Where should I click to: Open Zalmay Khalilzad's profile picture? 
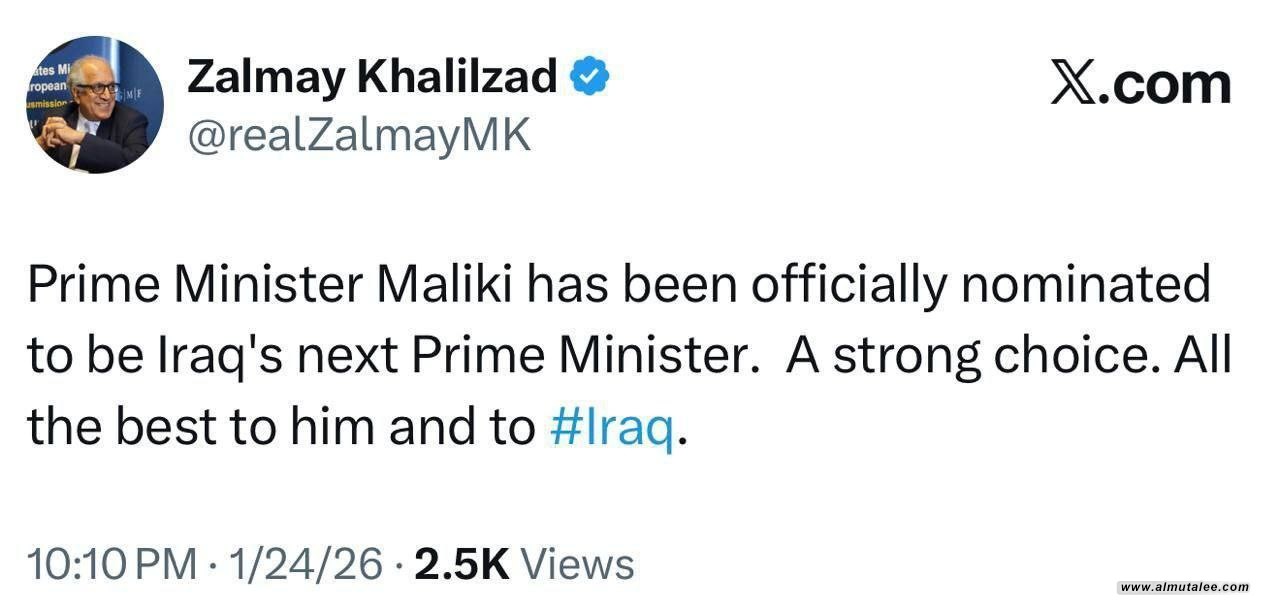point(94,104)
